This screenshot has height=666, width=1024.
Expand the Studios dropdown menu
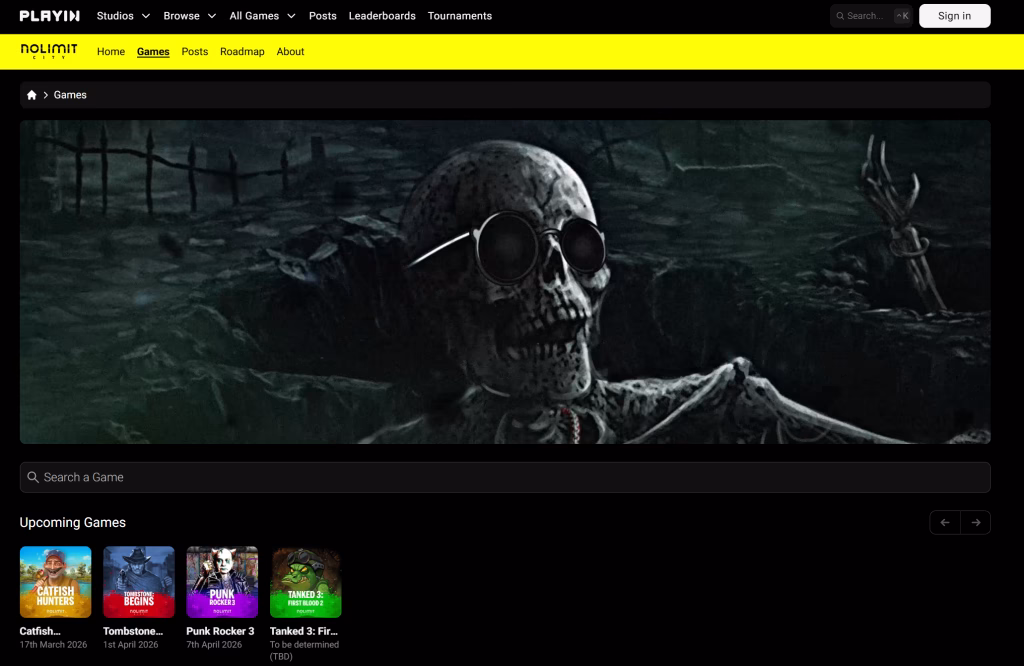(123, 16)
